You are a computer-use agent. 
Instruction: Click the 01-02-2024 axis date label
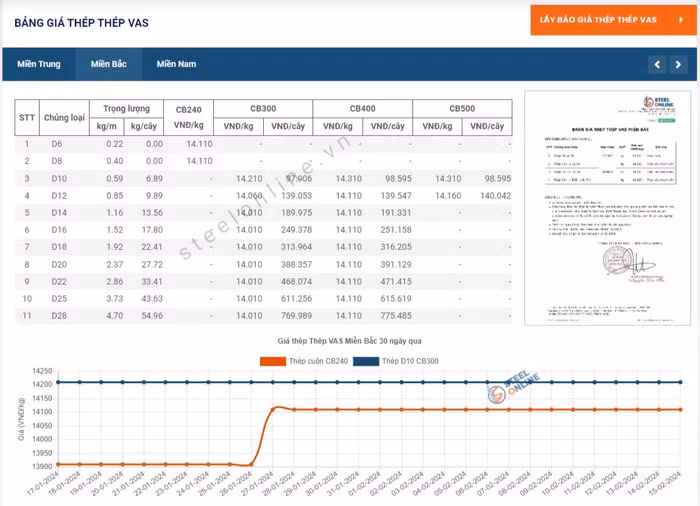364,483
